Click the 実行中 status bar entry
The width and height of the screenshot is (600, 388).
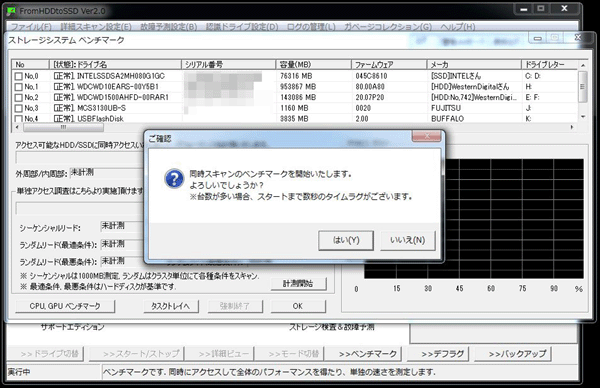[x=54, y=372]
